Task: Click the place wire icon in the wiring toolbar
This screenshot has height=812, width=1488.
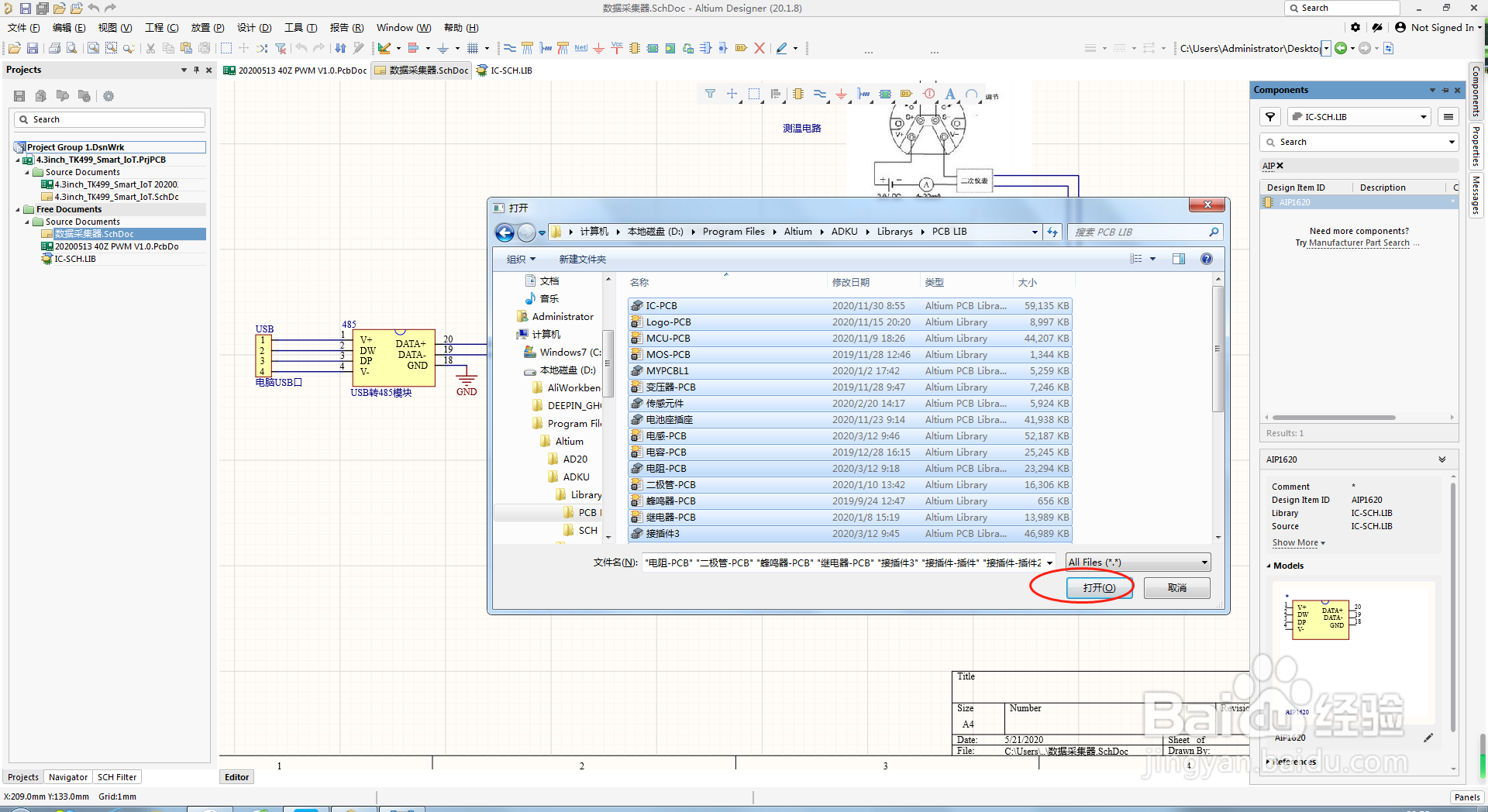Action: (x=509, y=48)
